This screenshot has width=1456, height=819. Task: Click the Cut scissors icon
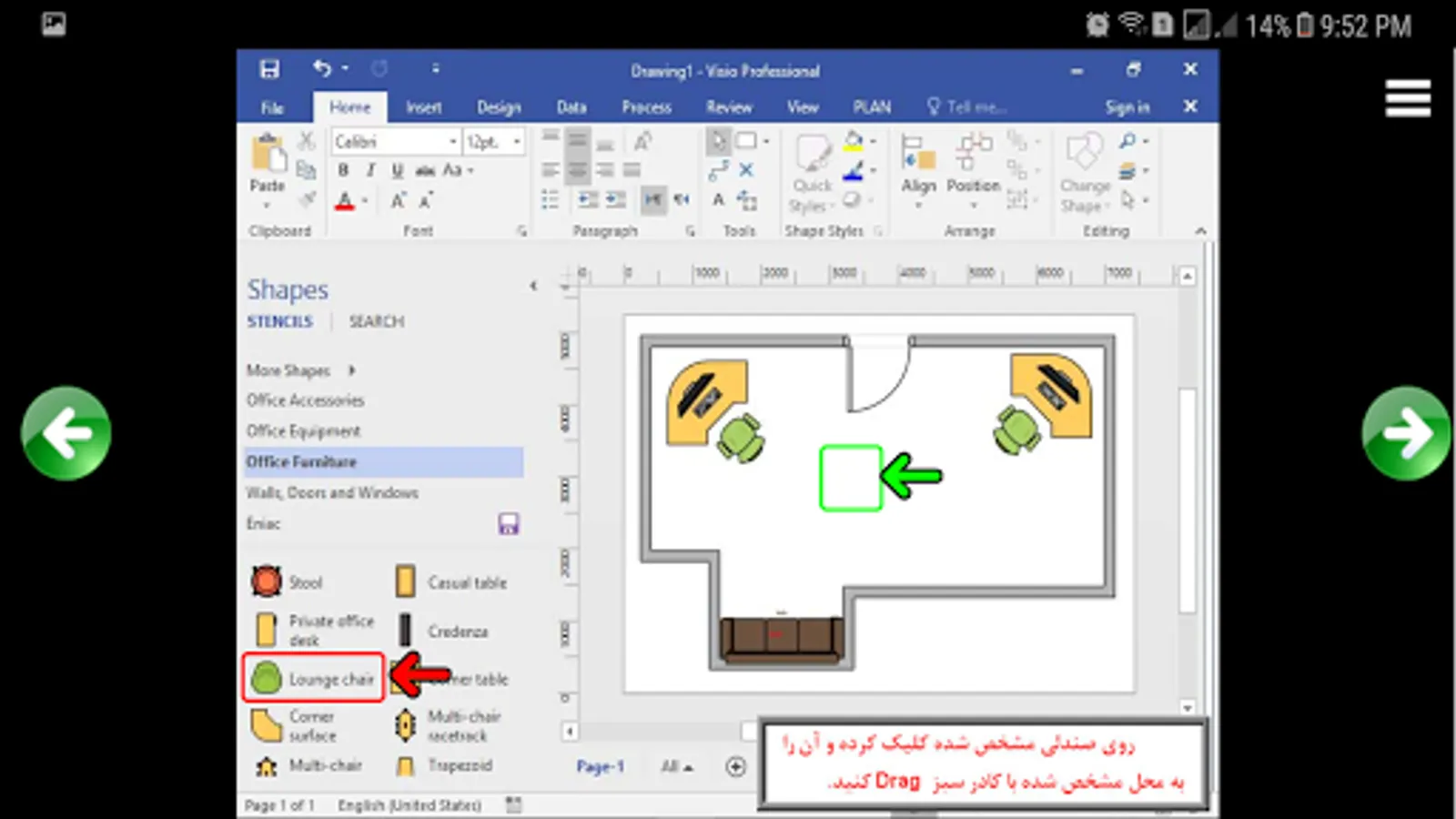[x=307, y=141]
